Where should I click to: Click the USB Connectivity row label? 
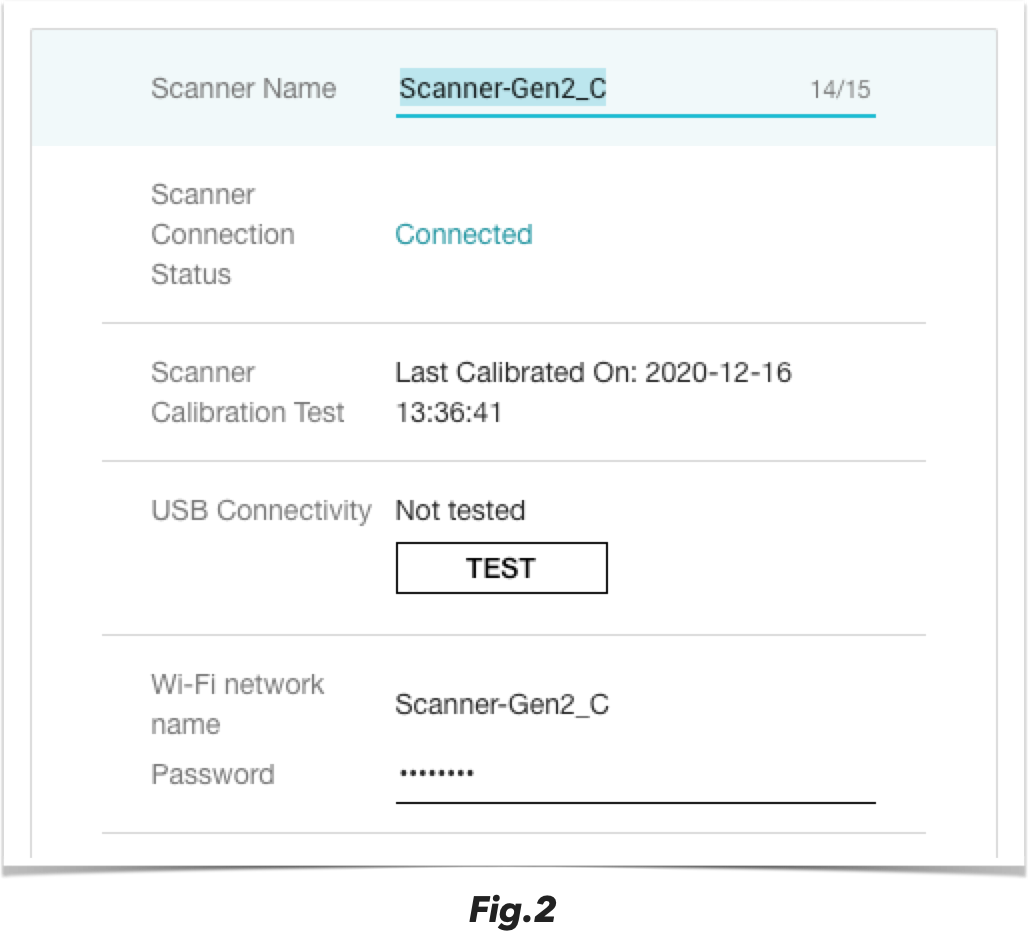point(261,510)
